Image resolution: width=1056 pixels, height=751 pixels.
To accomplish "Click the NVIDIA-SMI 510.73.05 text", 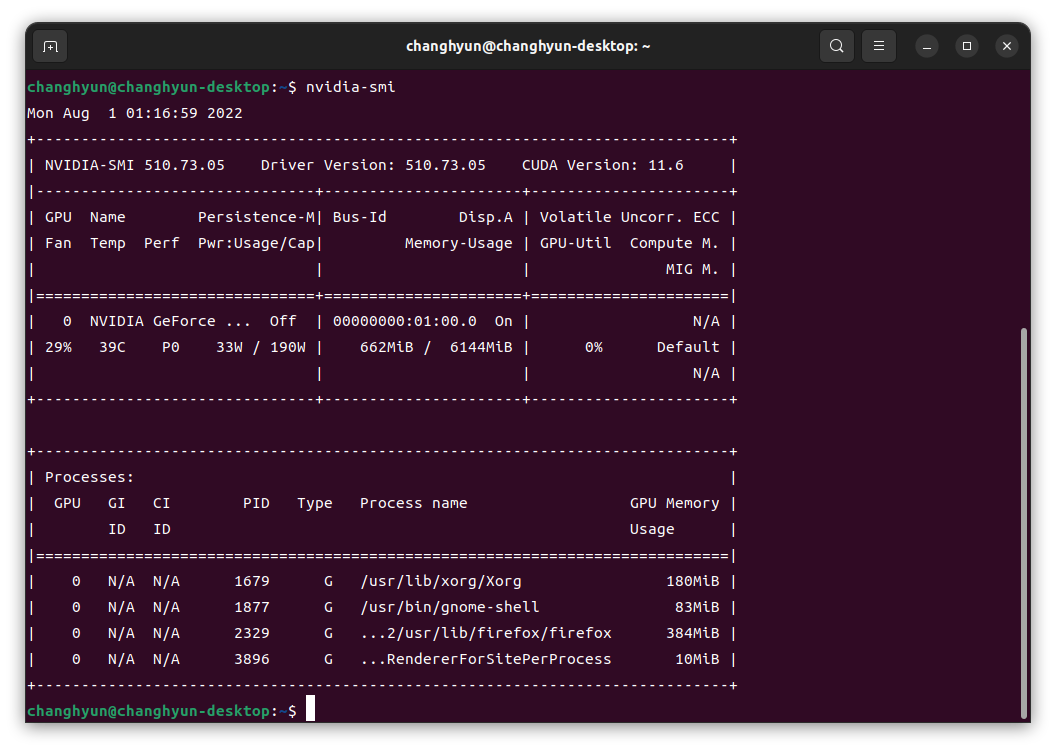I will 135,165.
